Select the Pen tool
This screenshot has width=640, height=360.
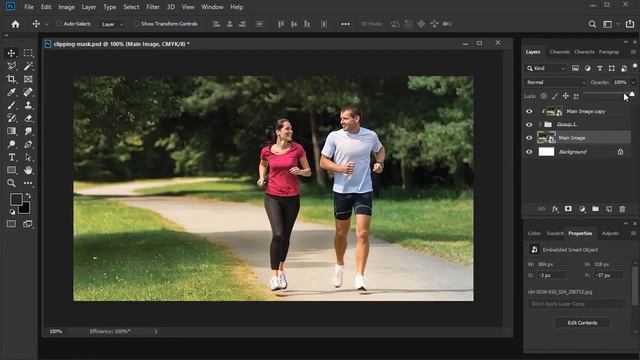(28, 144)
